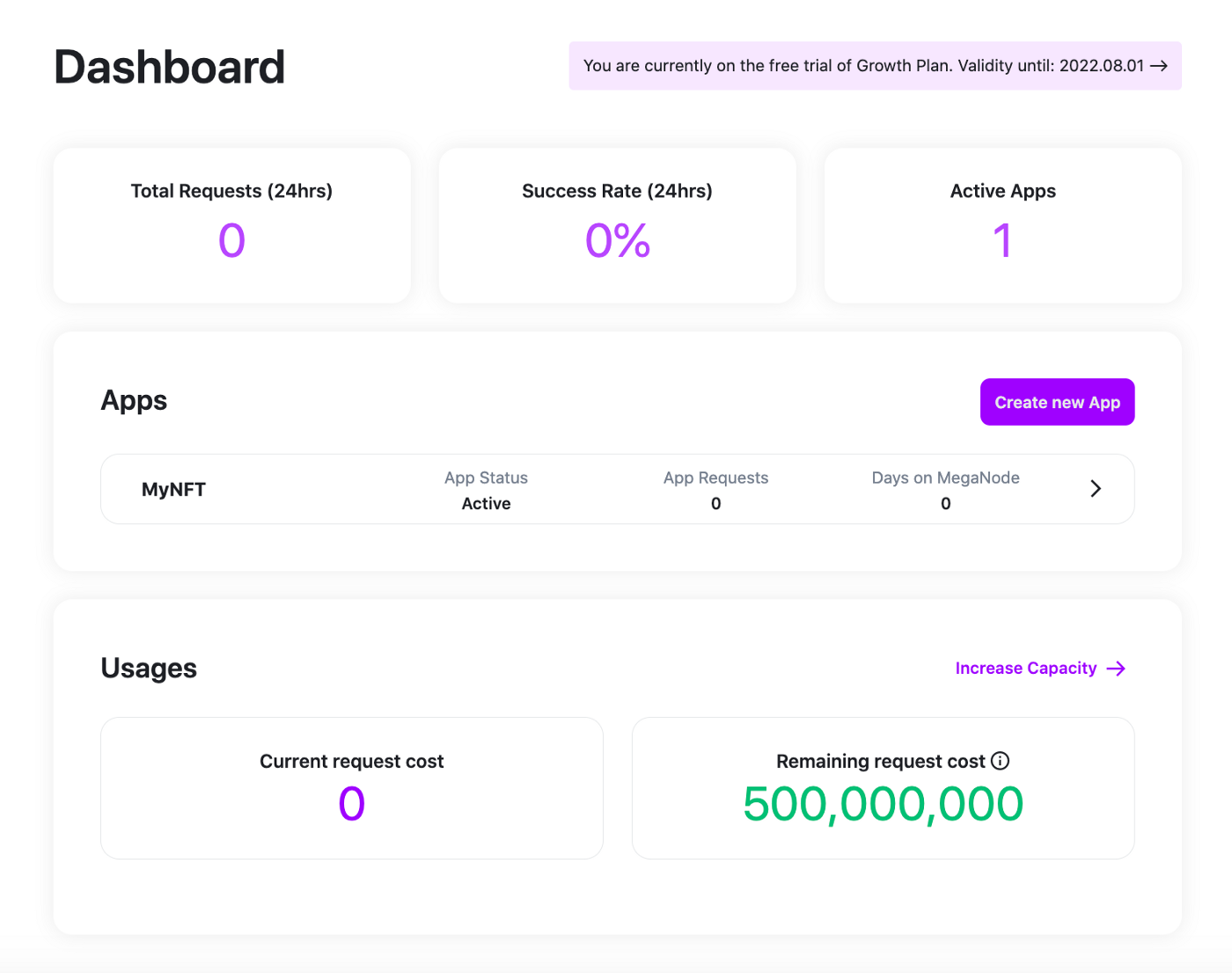Click the 0% success rate value
This screenshot has height=973, width=1232.
point(617,241)
